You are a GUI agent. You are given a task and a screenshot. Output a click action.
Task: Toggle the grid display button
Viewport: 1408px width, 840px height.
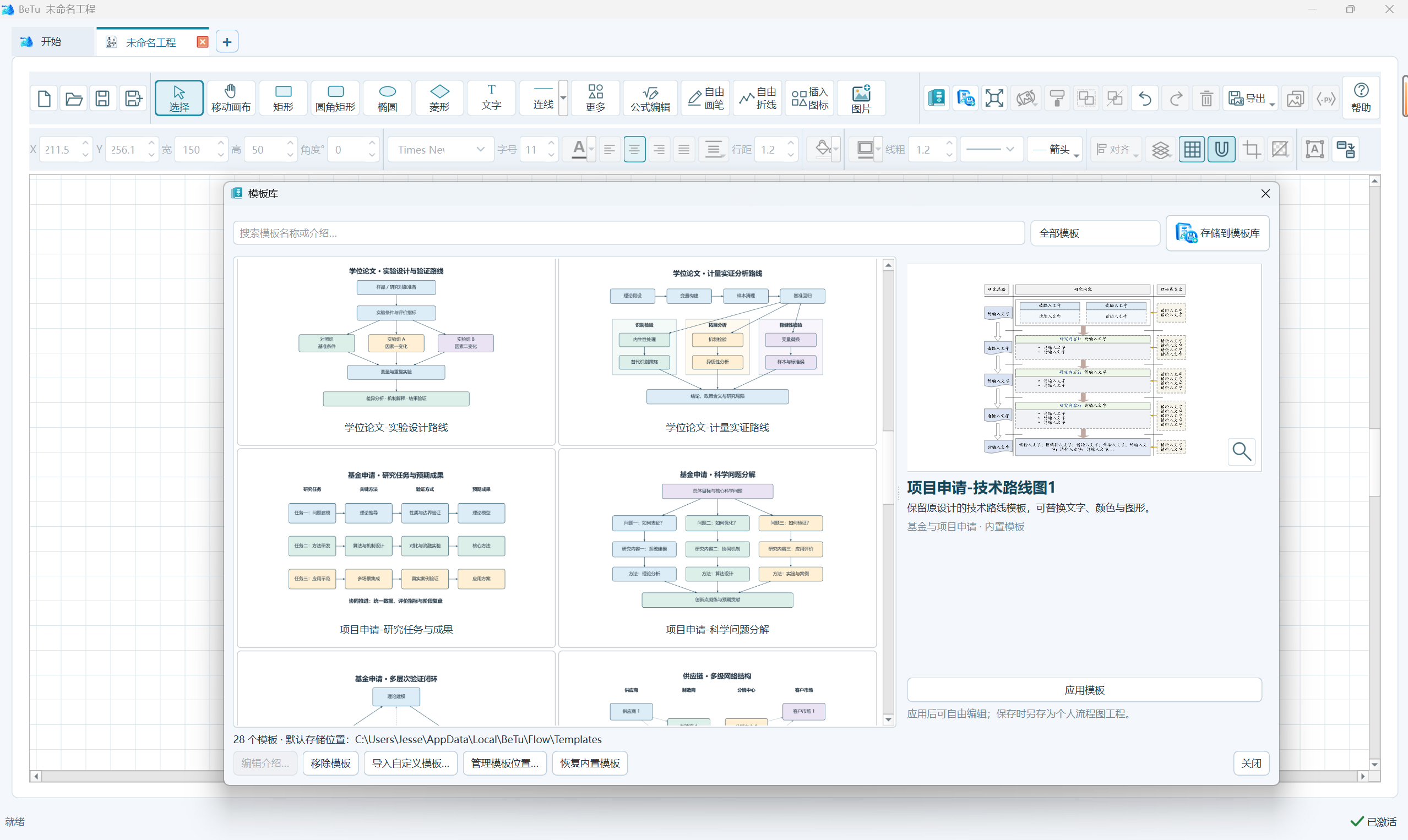coord(1192,149)
